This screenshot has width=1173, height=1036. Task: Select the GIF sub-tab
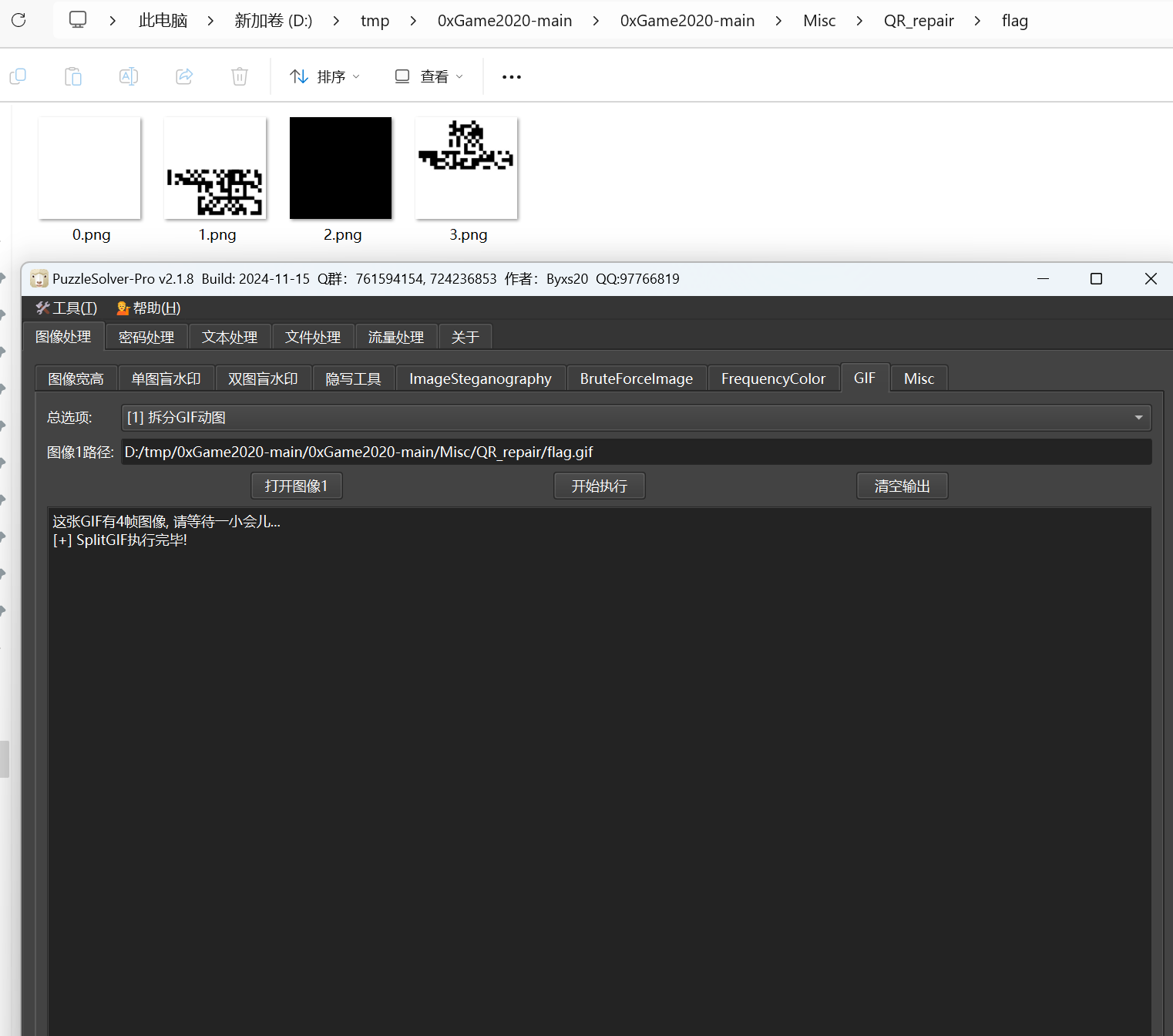865,378
